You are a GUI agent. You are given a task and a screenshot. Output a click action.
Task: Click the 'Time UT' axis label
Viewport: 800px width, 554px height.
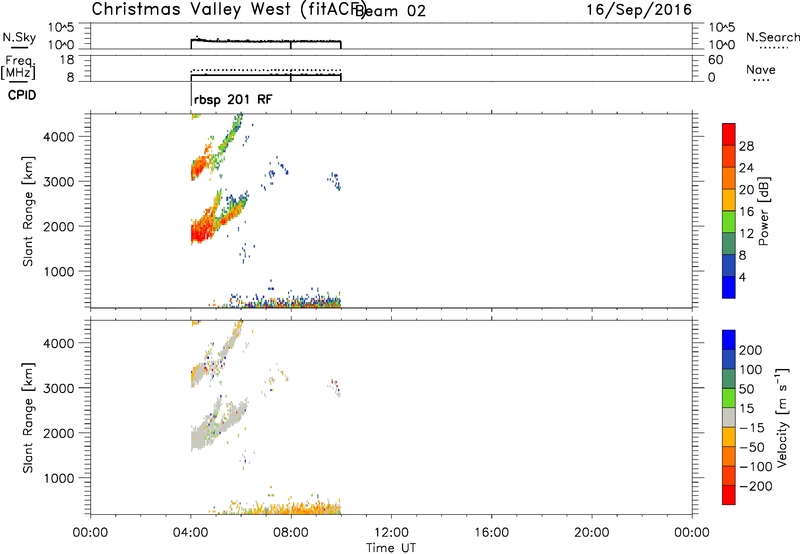[x=391, y=548]
